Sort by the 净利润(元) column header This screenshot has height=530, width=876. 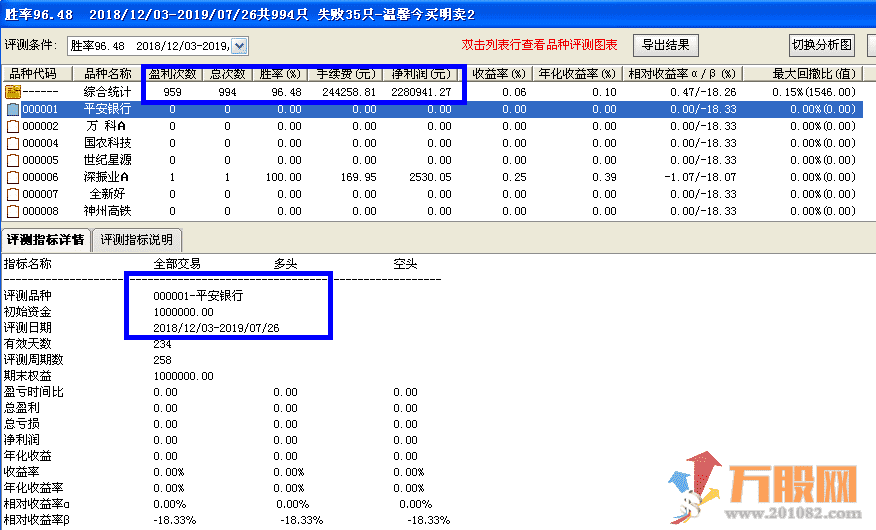click(x=421, y=74)
